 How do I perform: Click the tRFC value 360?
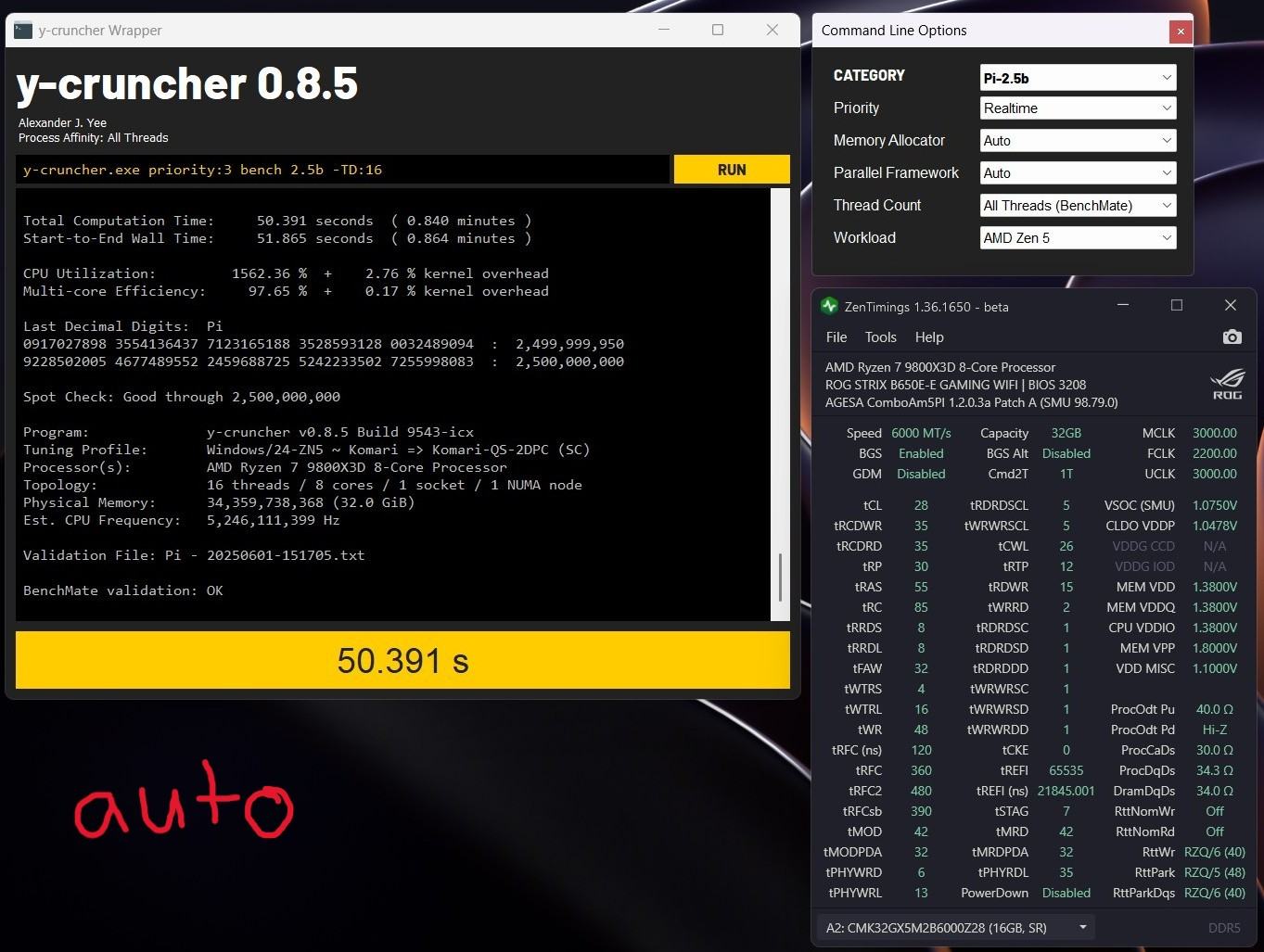tap(921, 770)
